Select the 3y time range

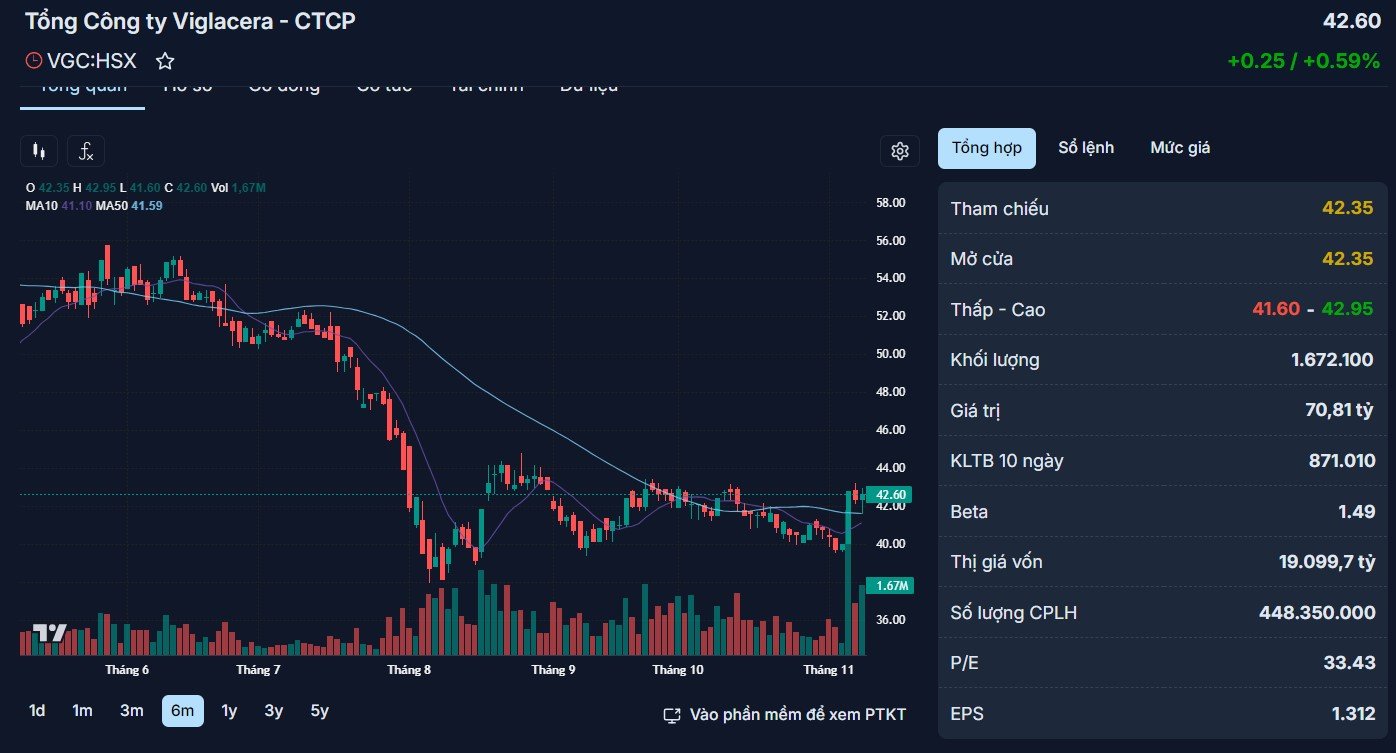coord(274,711)
